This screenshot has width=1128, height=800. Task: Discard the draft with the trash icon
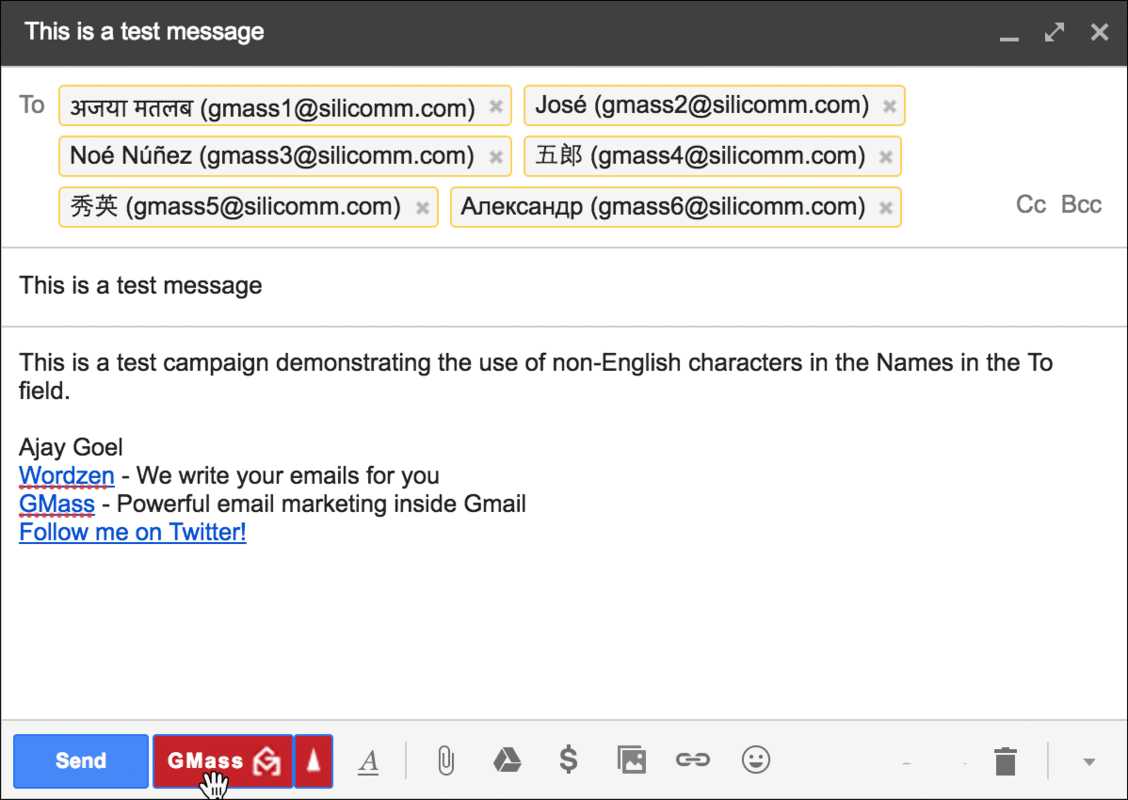1006,760
